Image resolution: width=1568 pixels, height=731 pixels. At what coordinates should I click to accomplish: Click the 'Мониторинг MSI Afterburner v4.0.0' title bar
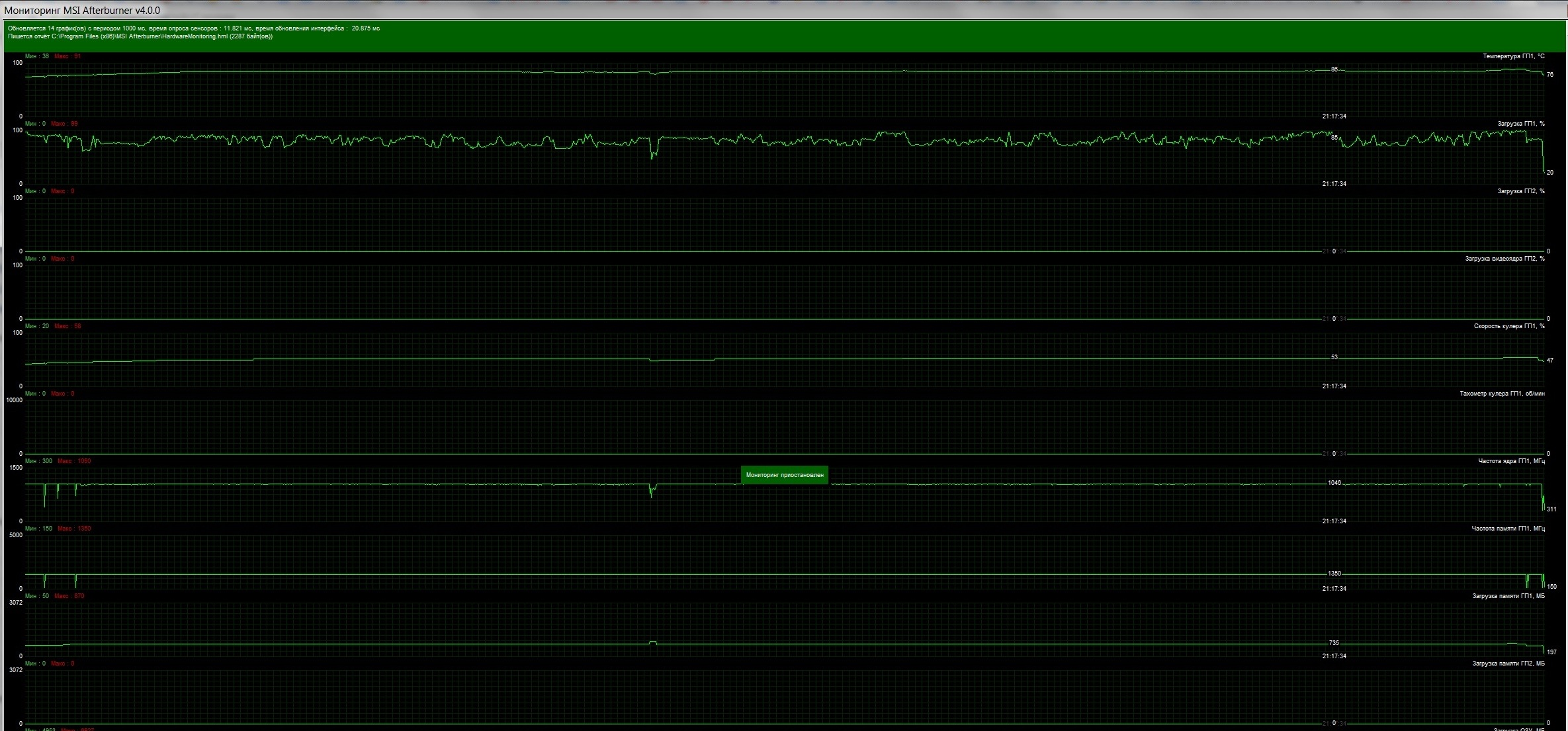click(x=82, y=10)
